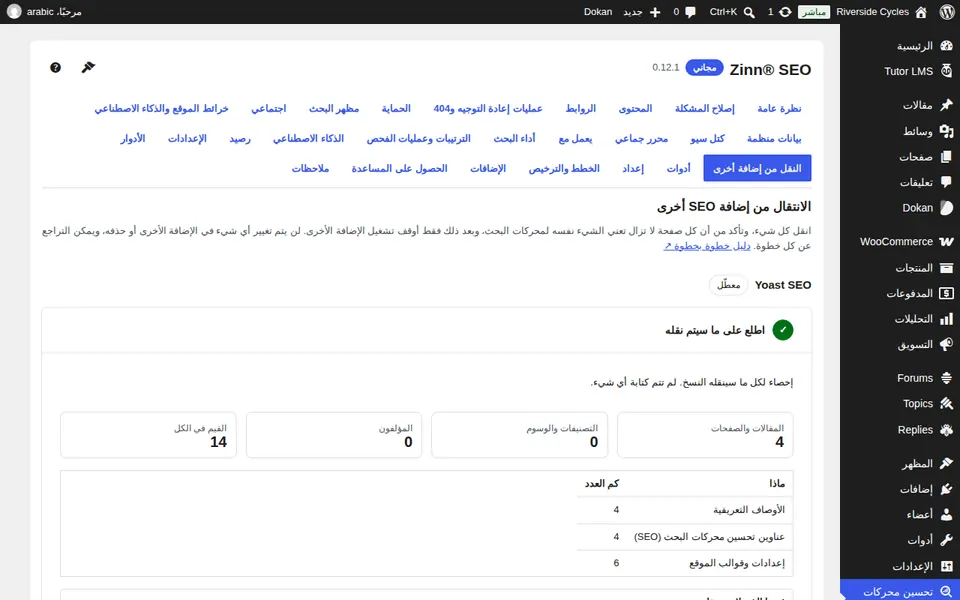Image resolution: width=960 pixels, height=600 pixels.
Task: Click the التحليلات bar chart icon
Action: click(947, 319)
